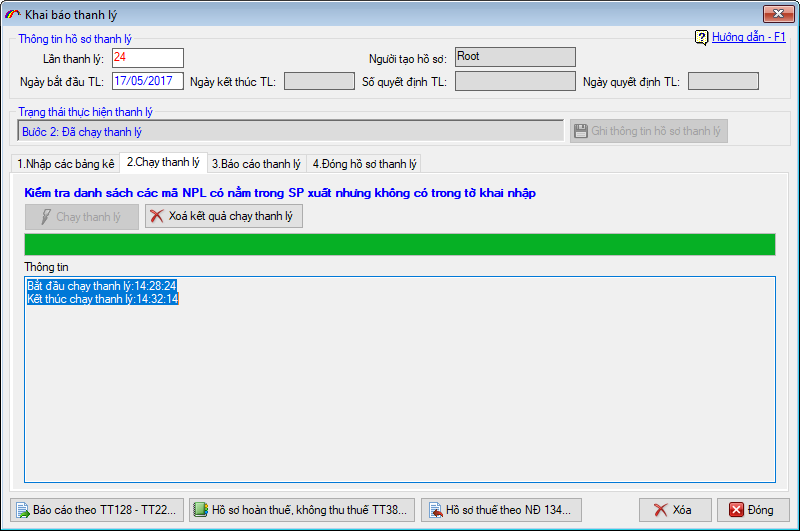Click the red square icon on Đóng button
Viewport: 800px width, 531px height.
click(736, 510)
